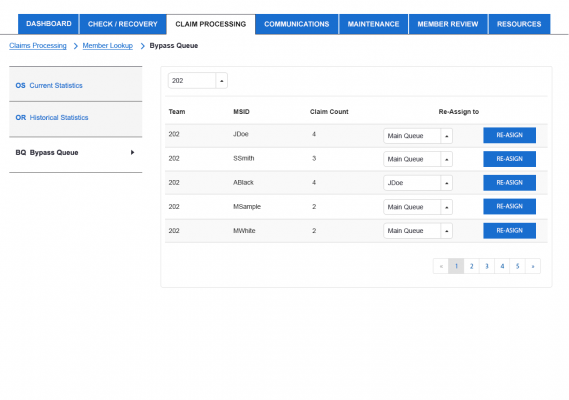Click the Bypass Queue breadcrumb text
Viewport: 569px width, 400px height.
174,46
